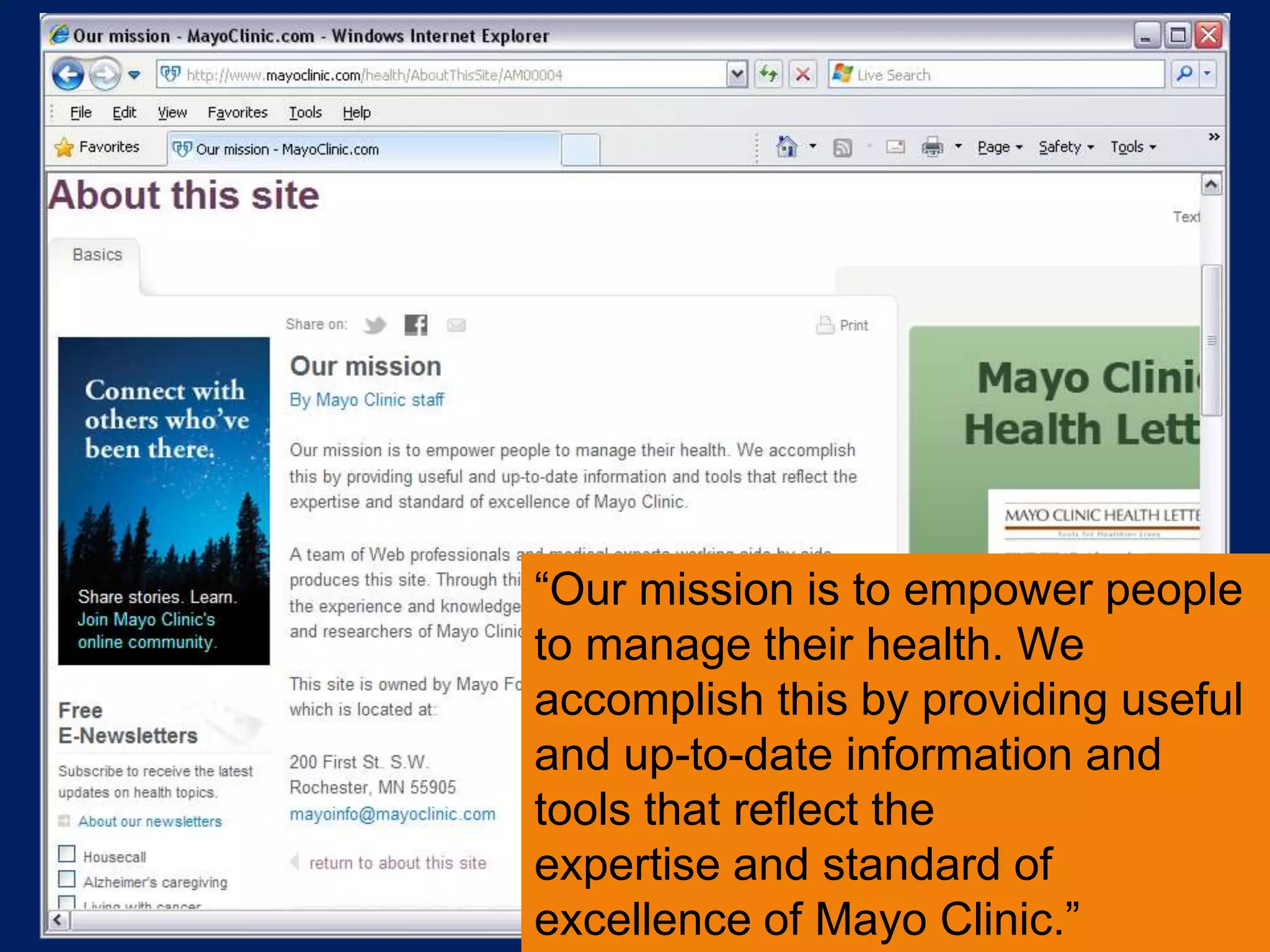The image size is (1270, 952).
Task: Click the Favorites star button
Action: click(x=97, y=147)
